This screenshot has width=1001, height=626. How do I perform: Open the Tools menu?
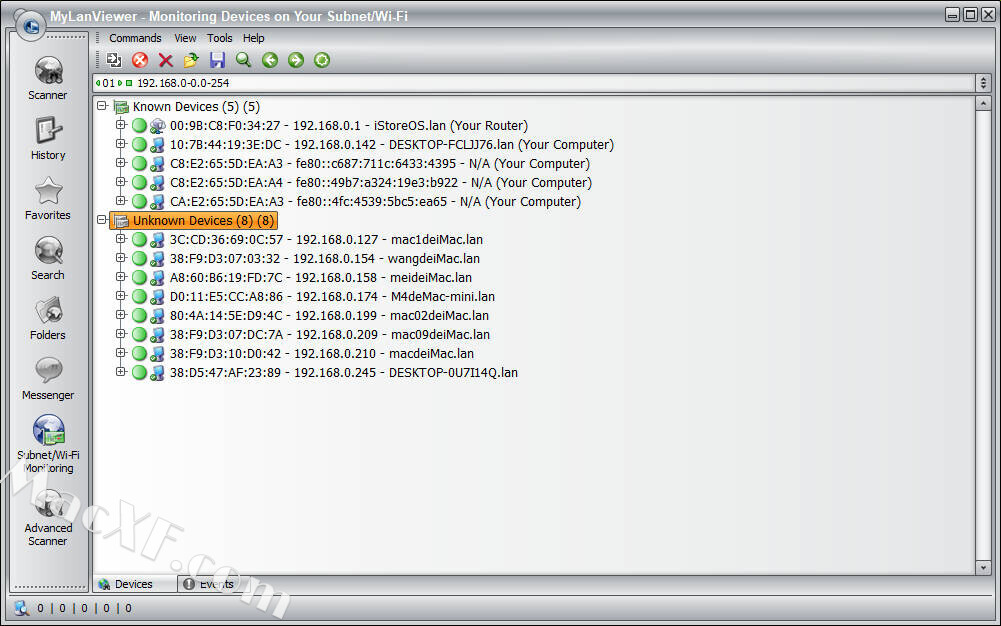220,38
